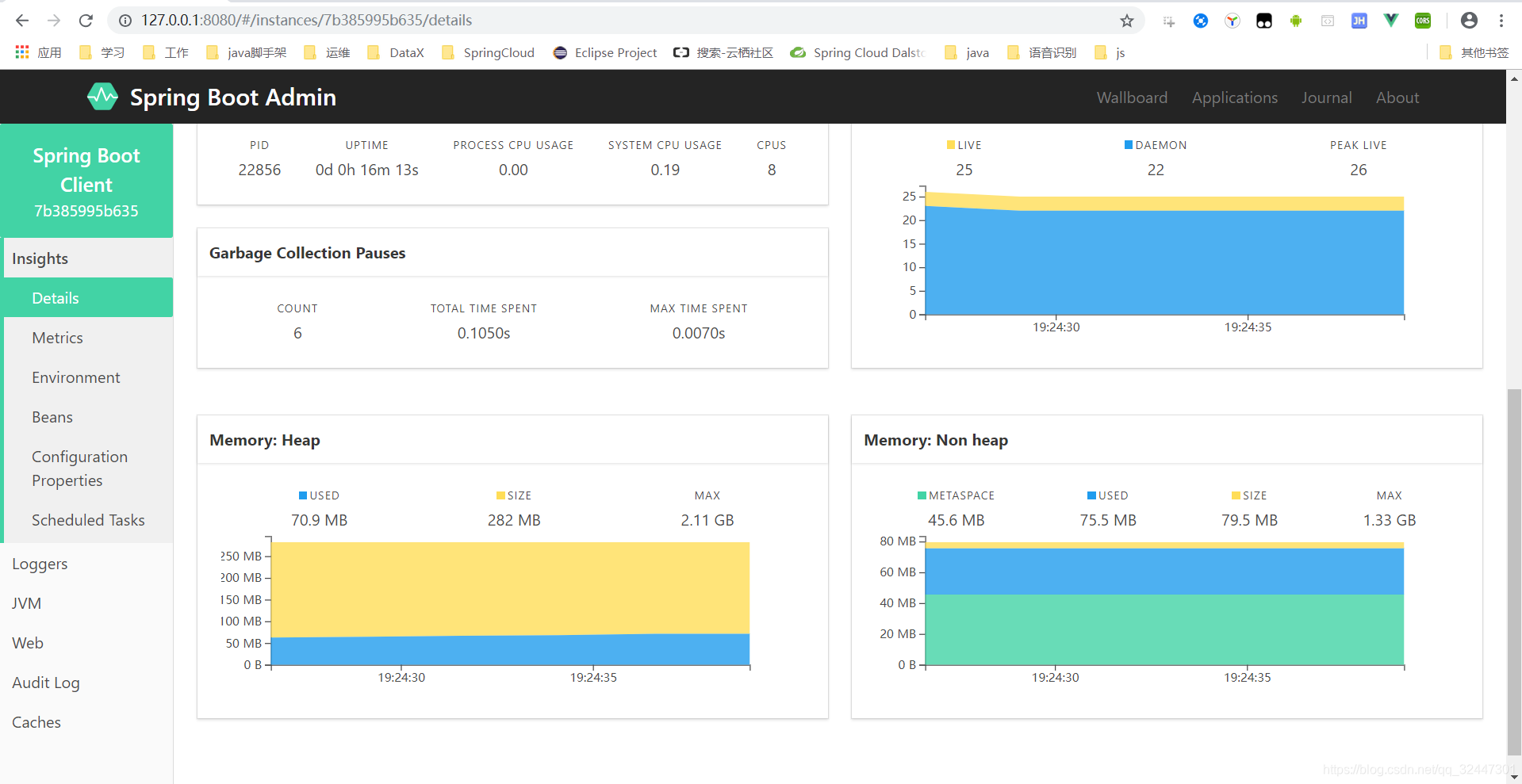Screen dimensions: 1522x784
Task: Open JVM in the sidebar
Action: tap(86, 603)
